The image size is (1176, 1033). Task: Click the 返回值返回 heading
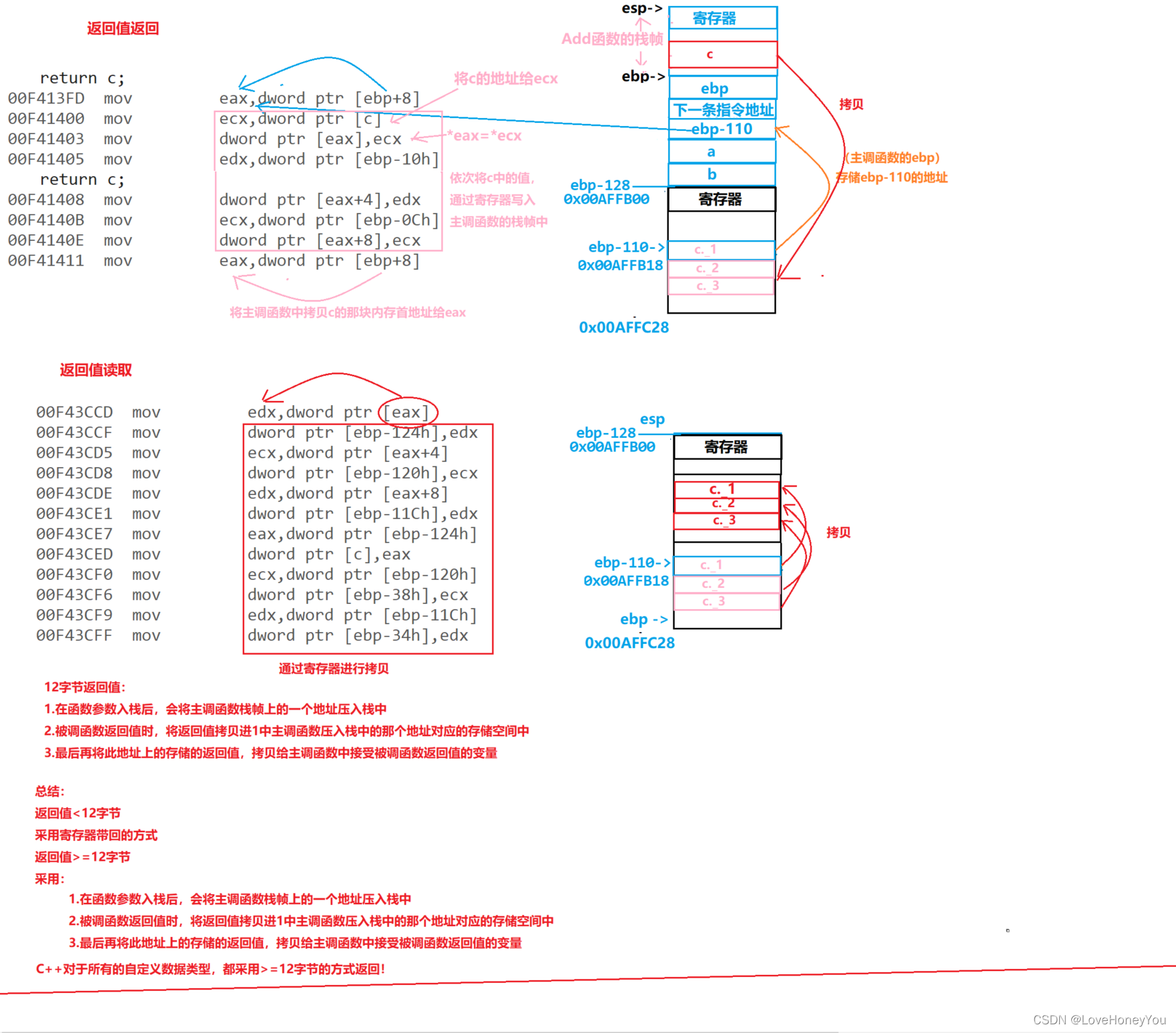tap(122, 28)
